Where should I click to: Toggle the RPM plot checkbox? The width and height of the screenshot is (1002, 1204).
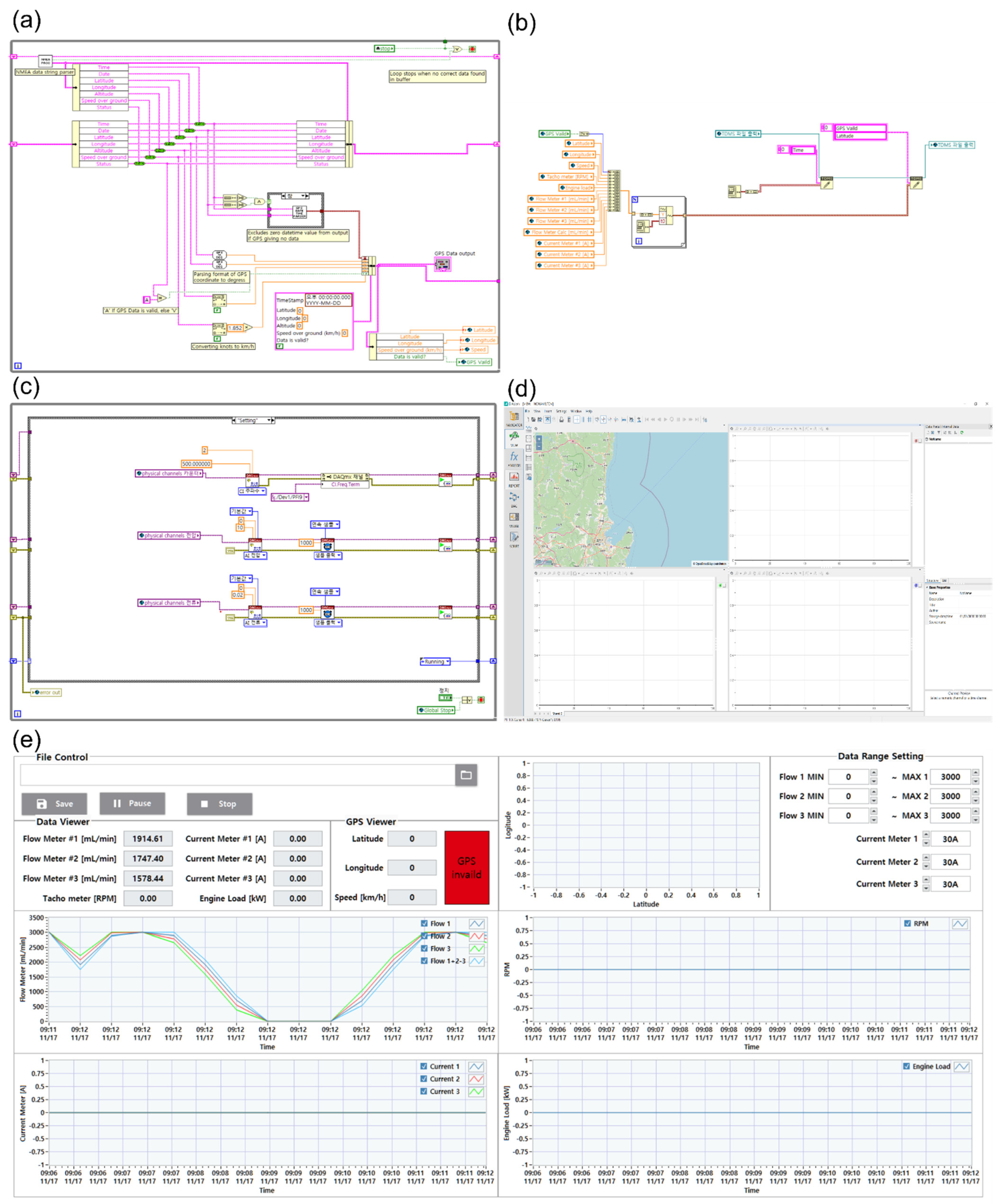(x=907, y=924)
